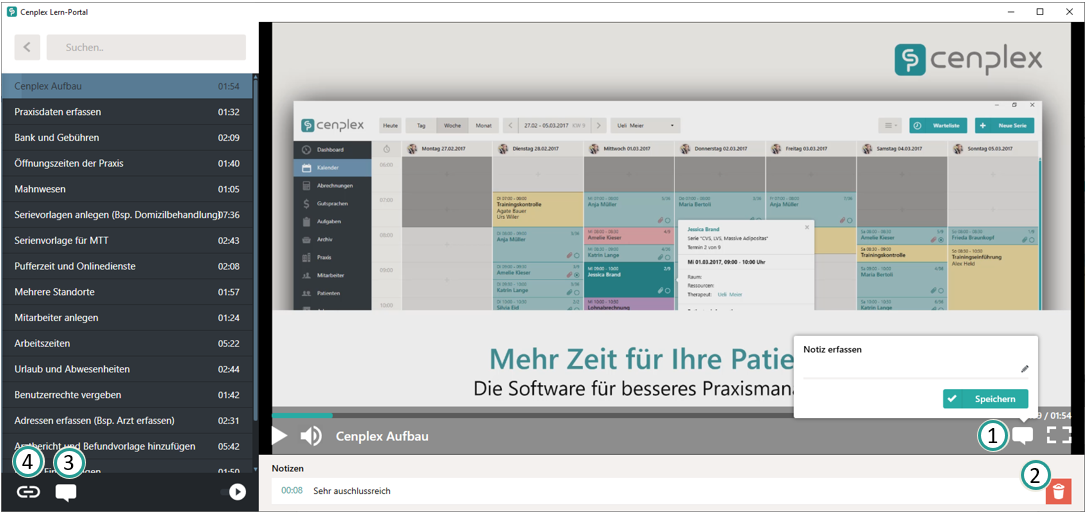This screenshot has width=1086, height=514.
Task: Open lesson Öffnungszeiten der Praxis
Action: pos(128,163)
